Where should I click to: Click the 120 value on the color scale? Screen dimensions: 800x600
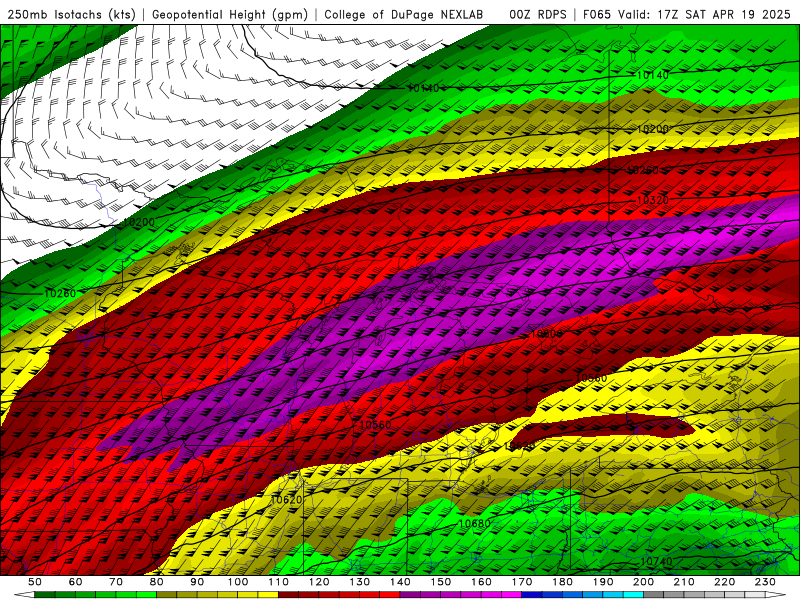point(319,582)
